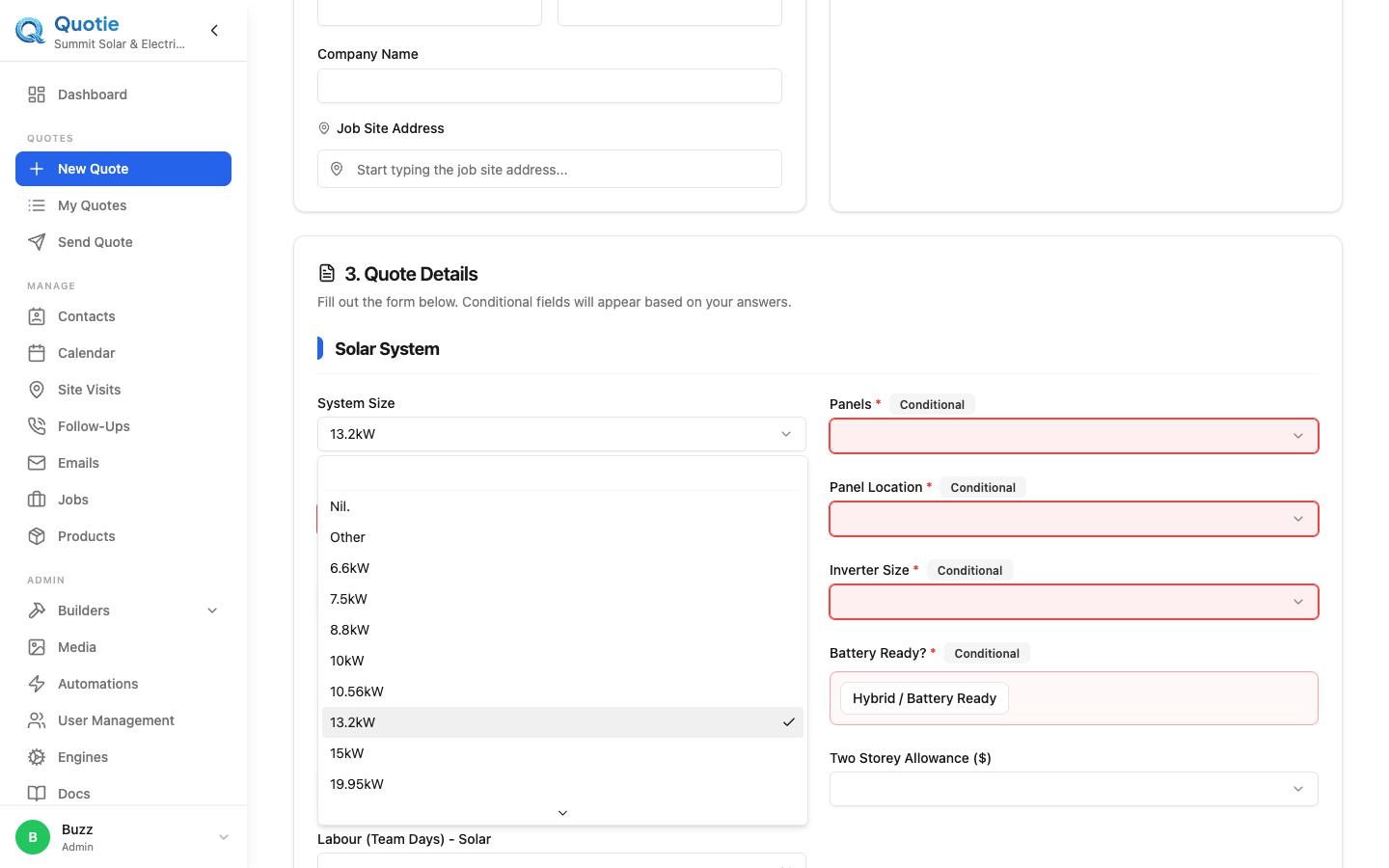
Task: Open the System Size dropdown showing 13.2kW
Action: [x=561, y=434]
